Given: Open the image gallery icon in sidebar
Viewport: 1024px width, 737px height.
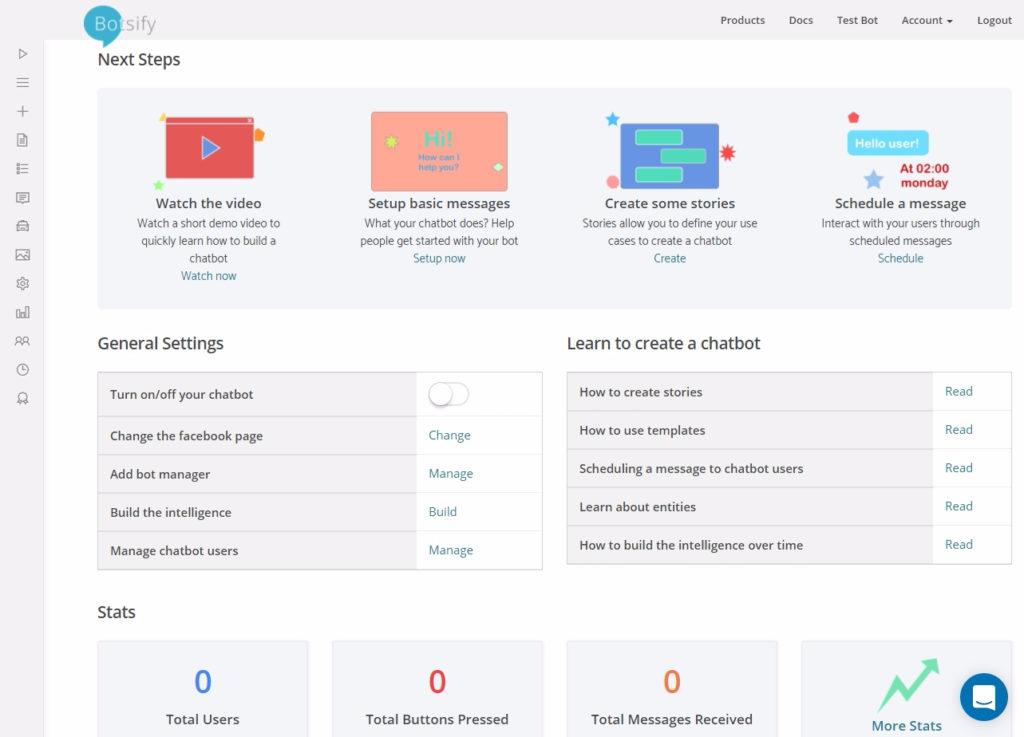Looking at the screenshot, I should coord(22,255).
